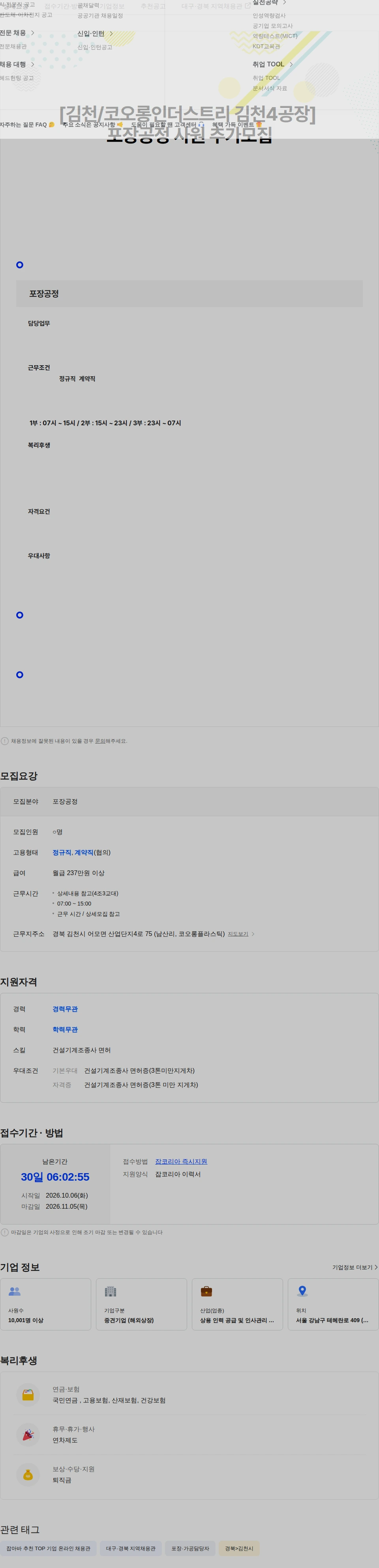The height and width of the screenshot is (1568, 379).
Task: Expand the 취업 TOOL menu arrow
Action: click(291, 64)
